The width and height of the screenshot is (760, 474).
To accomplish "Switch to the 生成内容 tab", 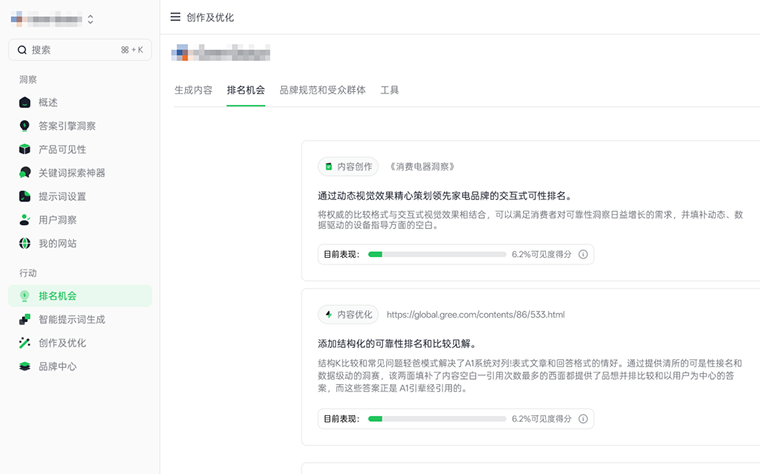I will coord(193,90).
